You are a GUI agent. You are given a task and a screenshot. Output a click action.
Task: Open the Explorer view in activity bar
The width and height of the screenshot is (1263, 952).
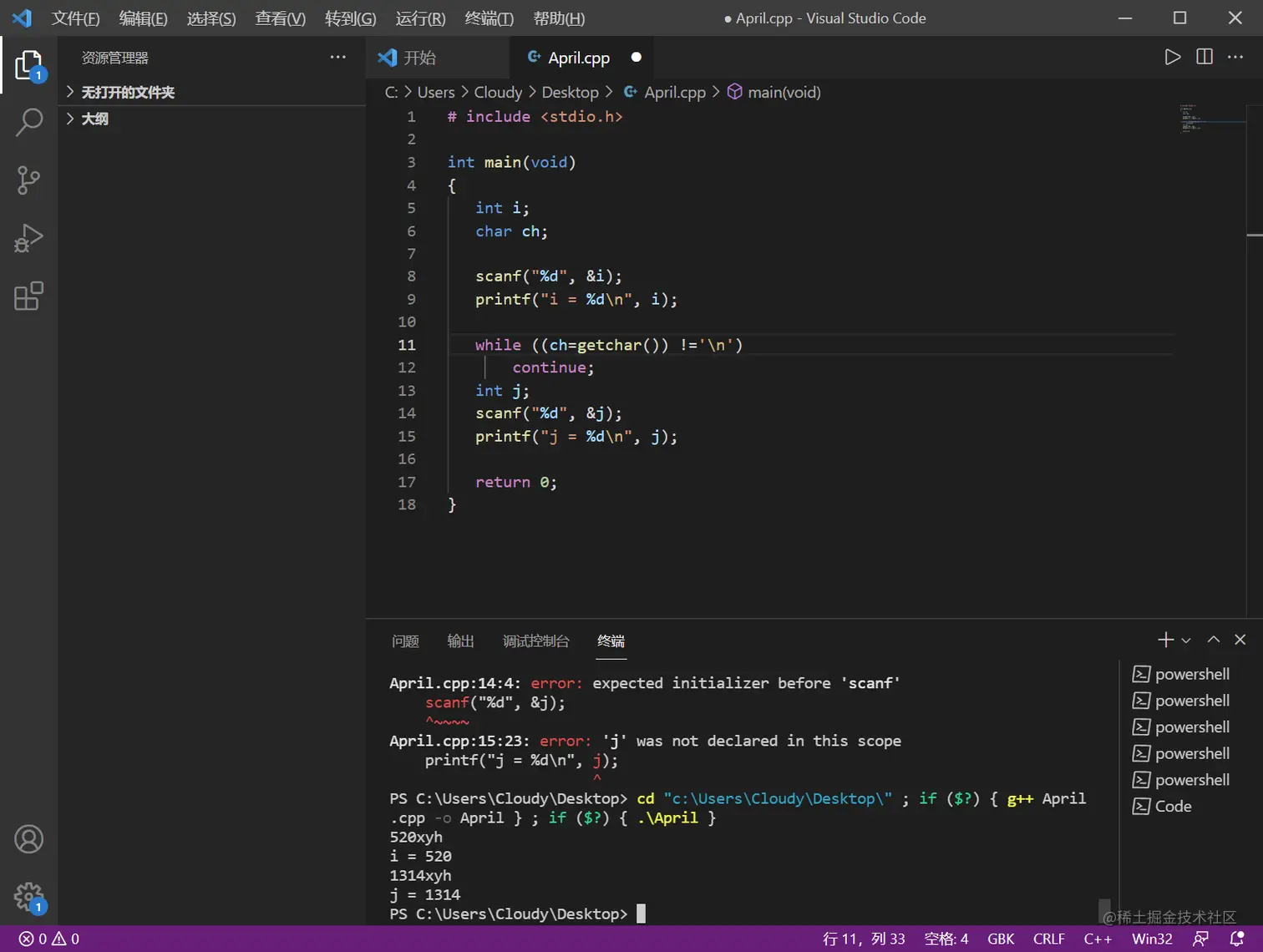point(28,64)
